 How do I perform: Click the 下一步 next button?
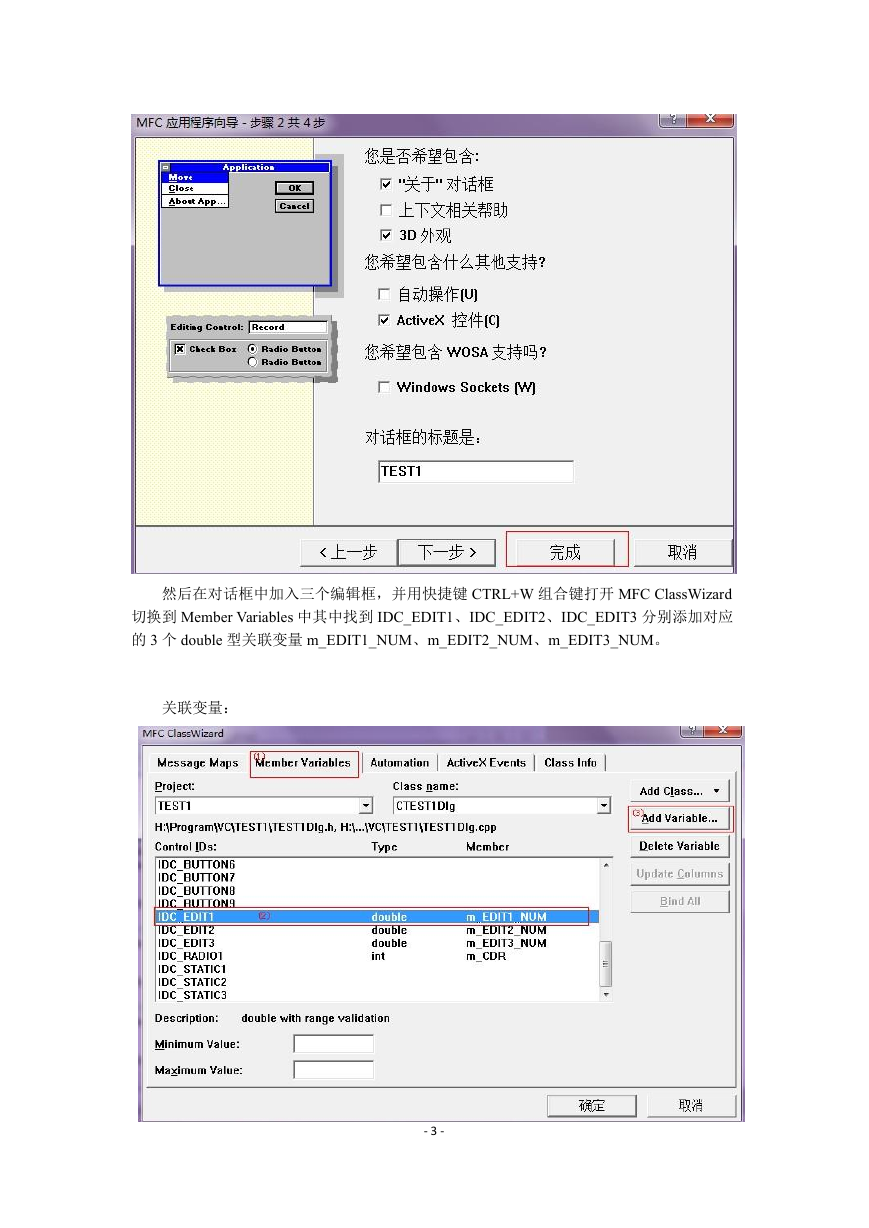(x=446, y=552)
